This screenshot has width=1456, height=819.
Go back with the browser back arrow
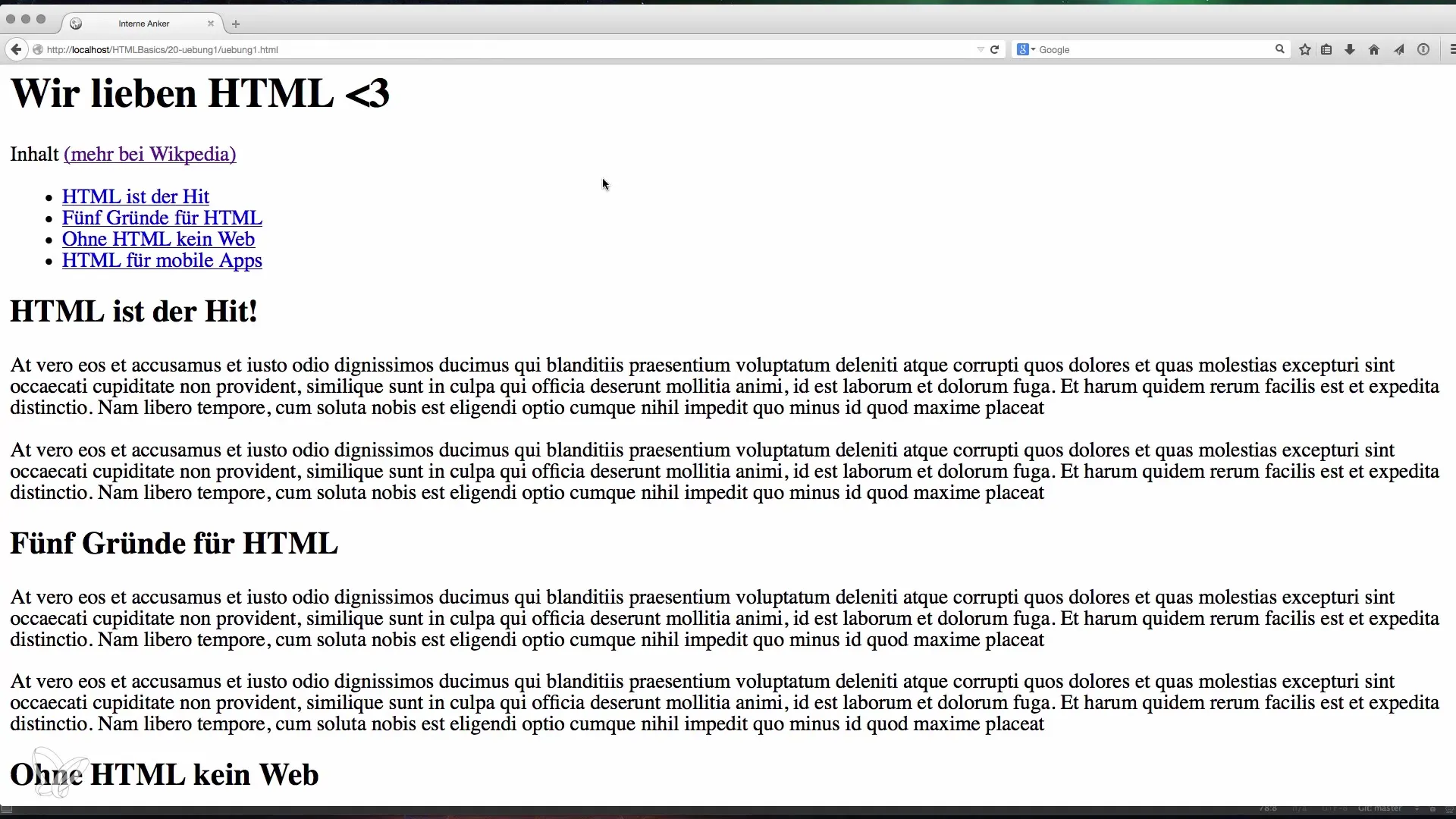tap(16, 49)
